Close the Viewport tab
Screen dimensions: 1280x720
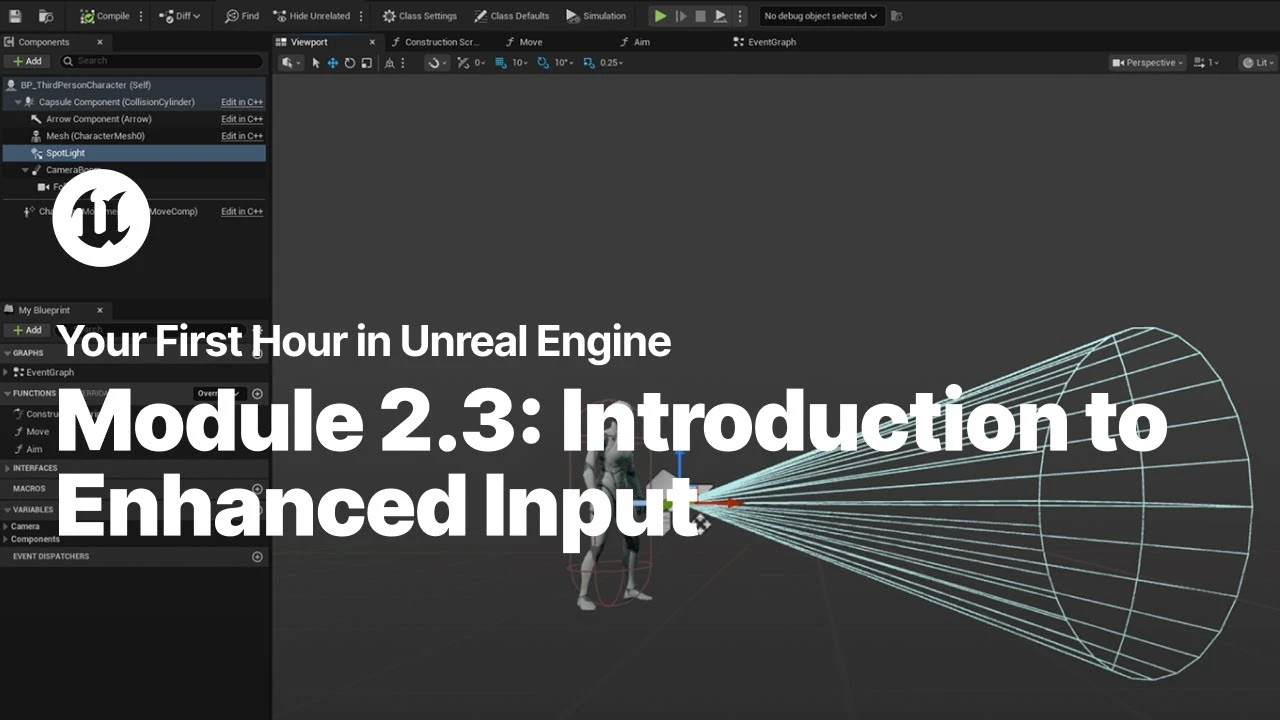(372, 42)
